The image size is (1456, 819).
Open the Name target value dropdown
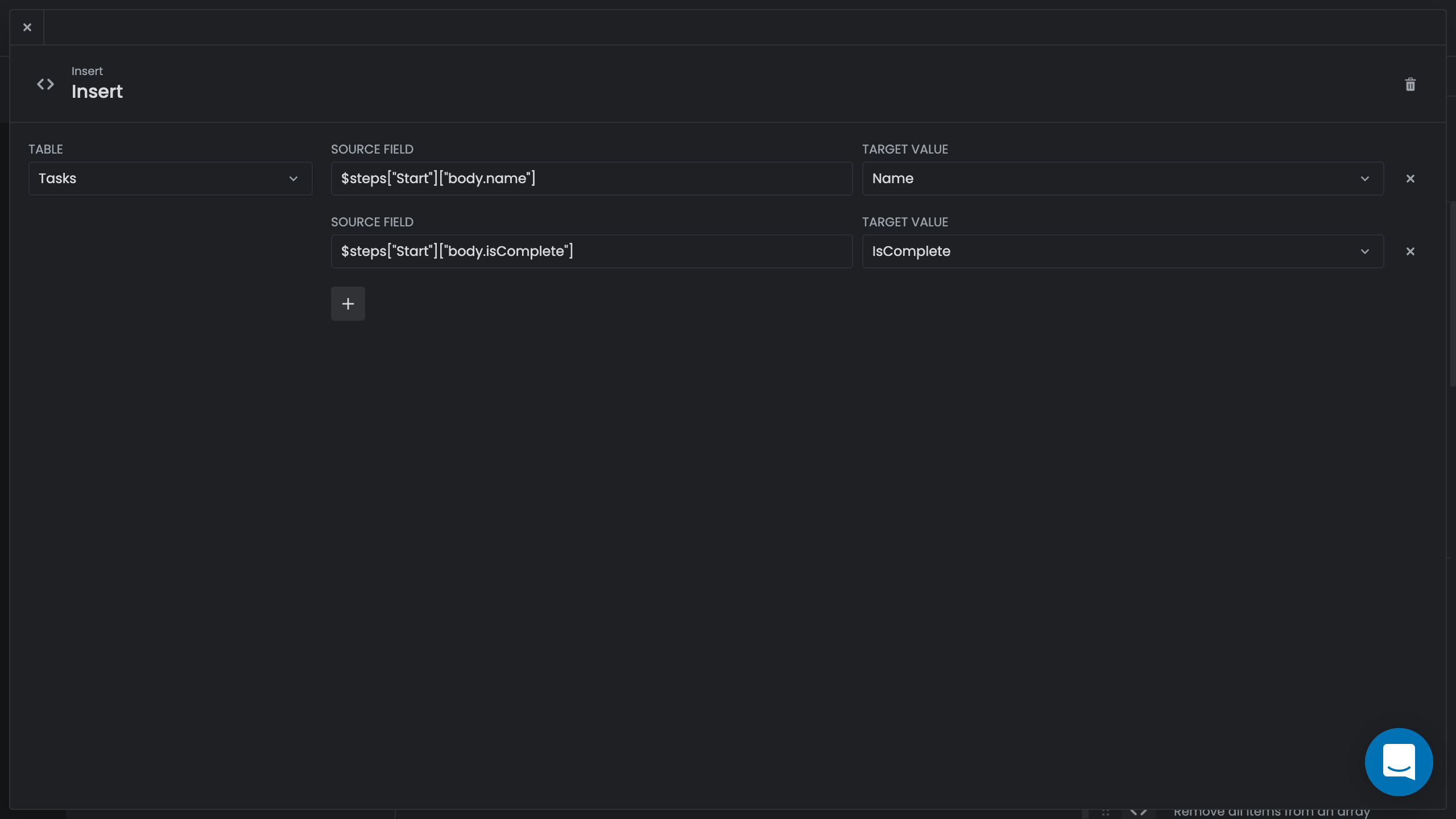click(1123, 179)
